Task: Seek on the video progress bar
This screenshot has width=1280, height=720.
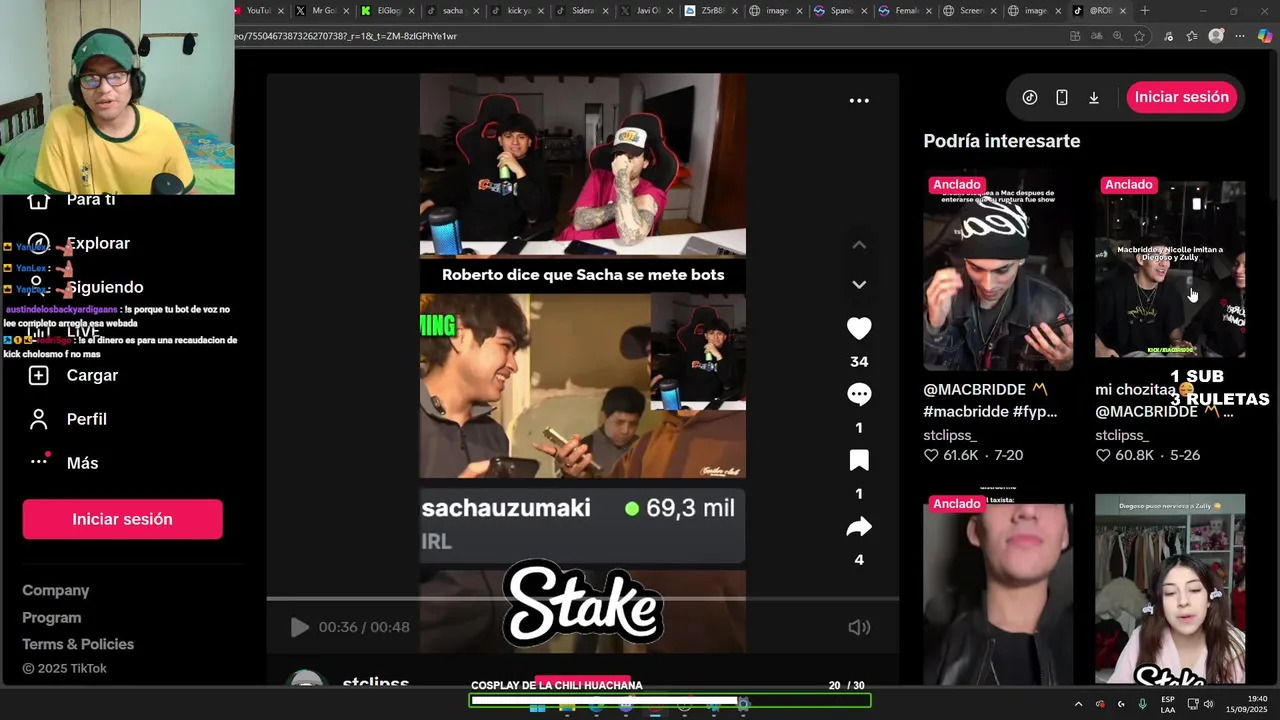Action: pyautogui.click(x=582, y=599)
